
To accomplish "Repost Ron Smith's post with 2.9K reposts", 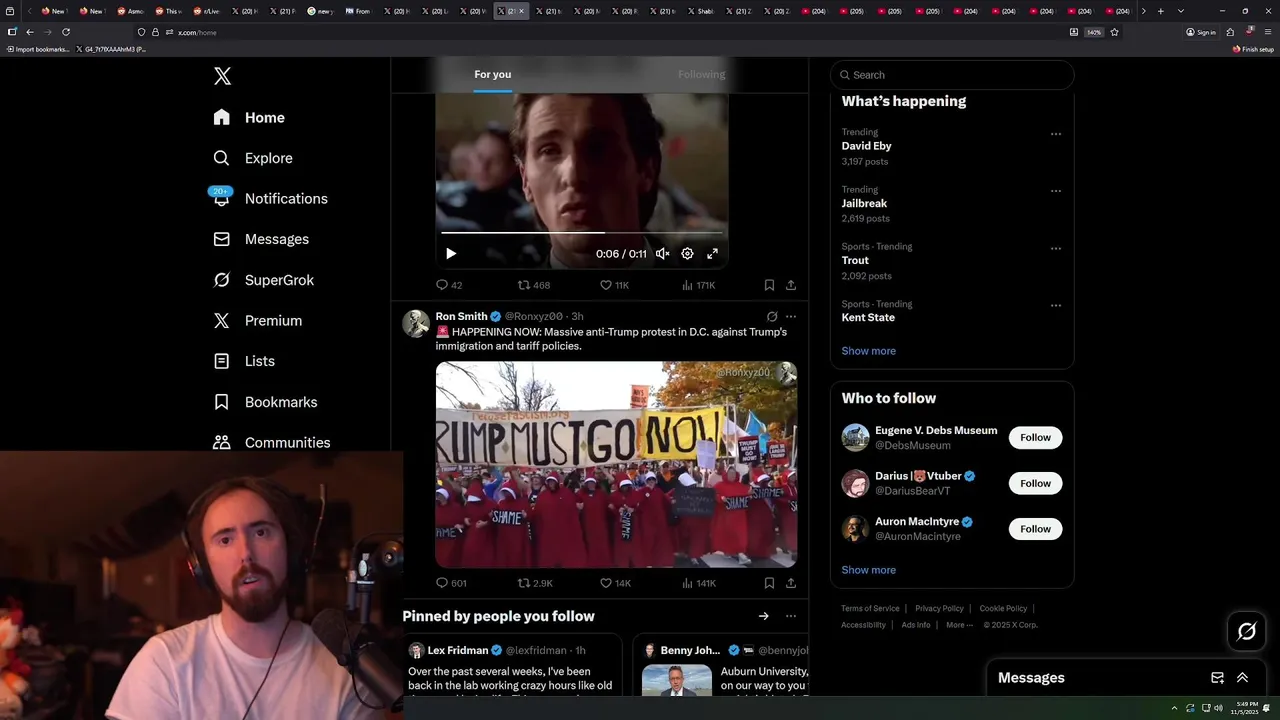I will tap(535, 583).
